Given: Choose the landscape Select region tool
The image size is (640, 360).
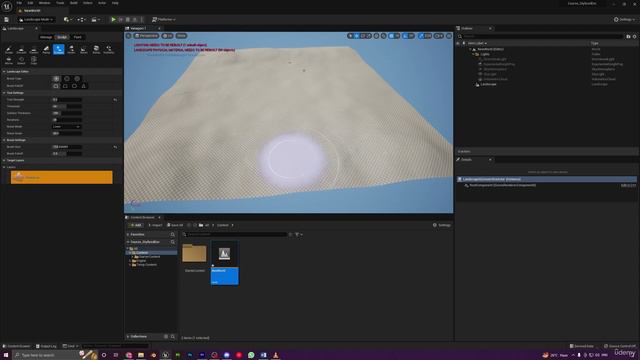Looking at the screenshot, I should [21, 61].
